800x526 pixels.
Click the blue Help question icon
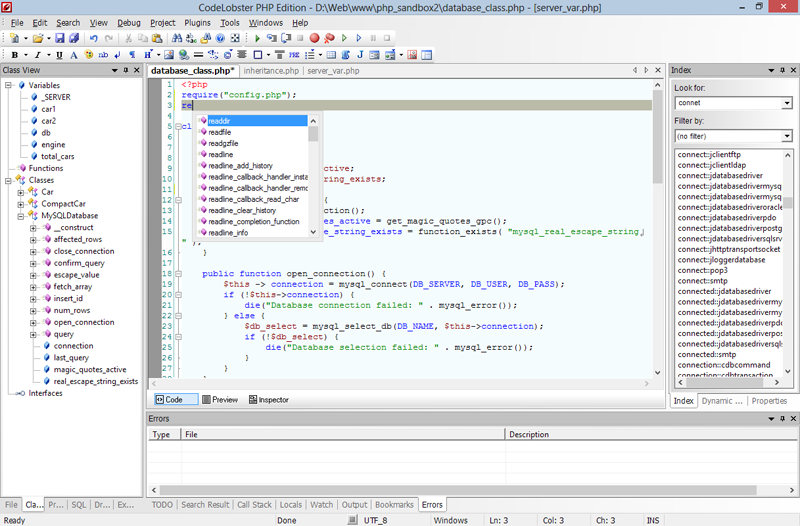[221, 38]
